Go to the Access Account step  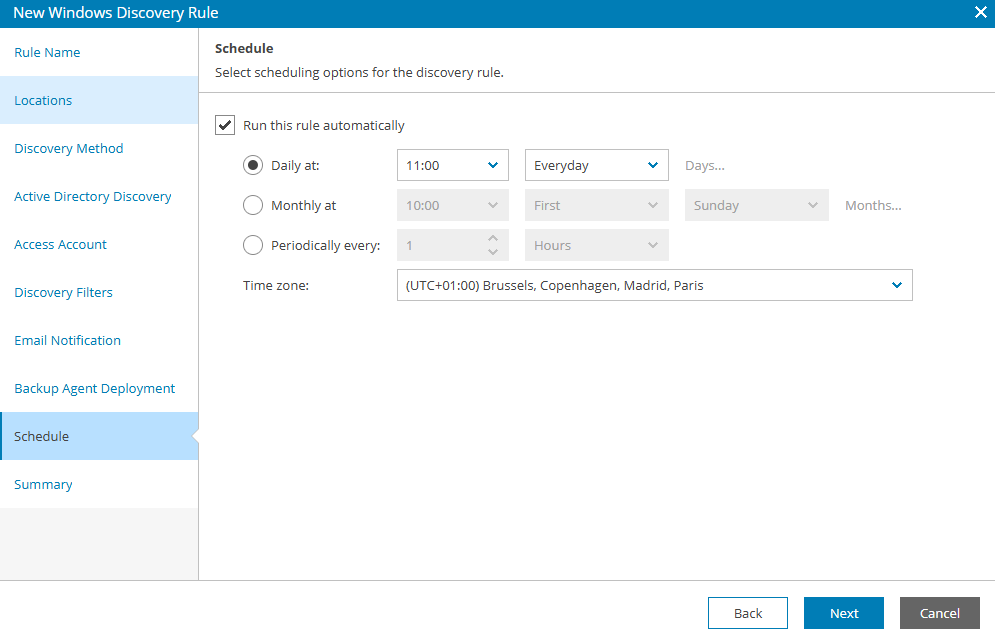coord(99,244)
